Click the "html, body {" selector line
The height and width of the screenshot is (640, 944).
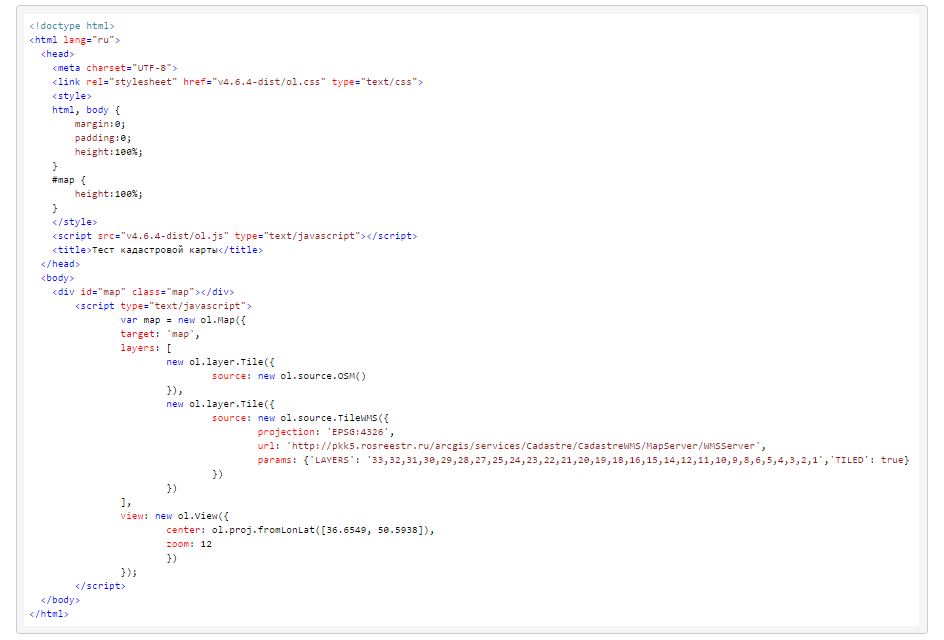click(x=86, y=110)
